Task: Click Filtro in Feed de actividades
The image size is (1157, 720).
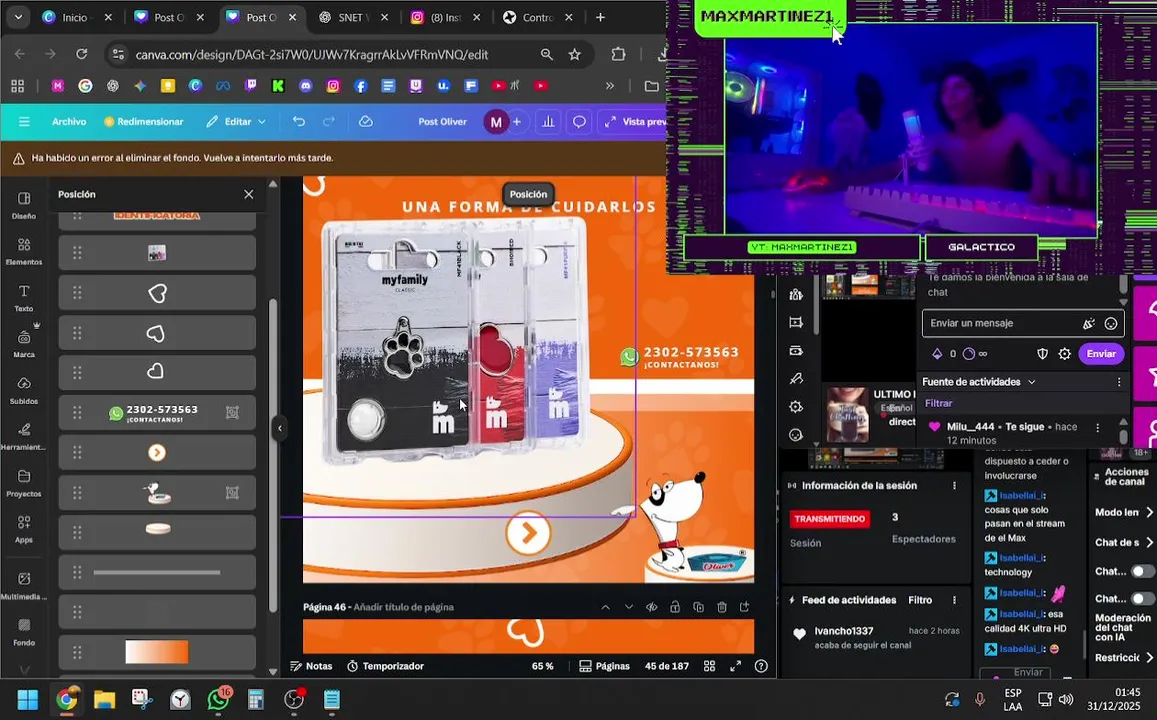Action: pos(920,600)
